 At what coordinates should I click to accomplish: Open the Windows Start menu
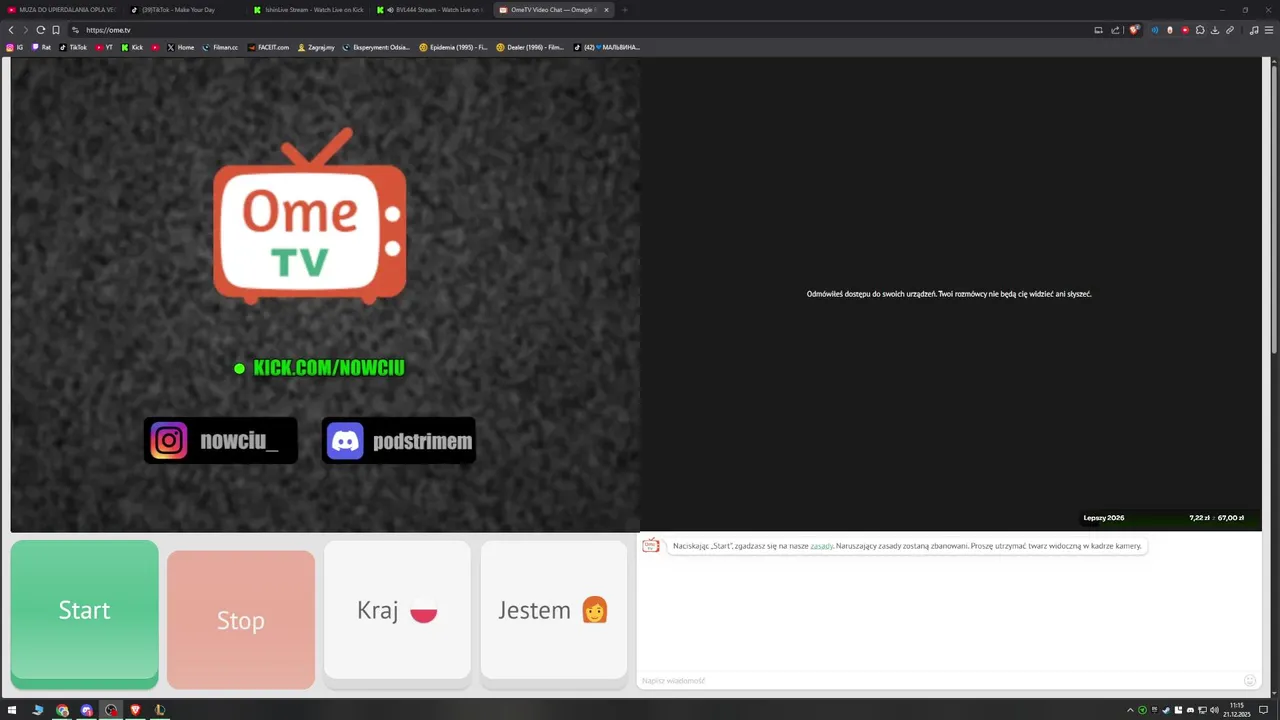pos(12,710)
